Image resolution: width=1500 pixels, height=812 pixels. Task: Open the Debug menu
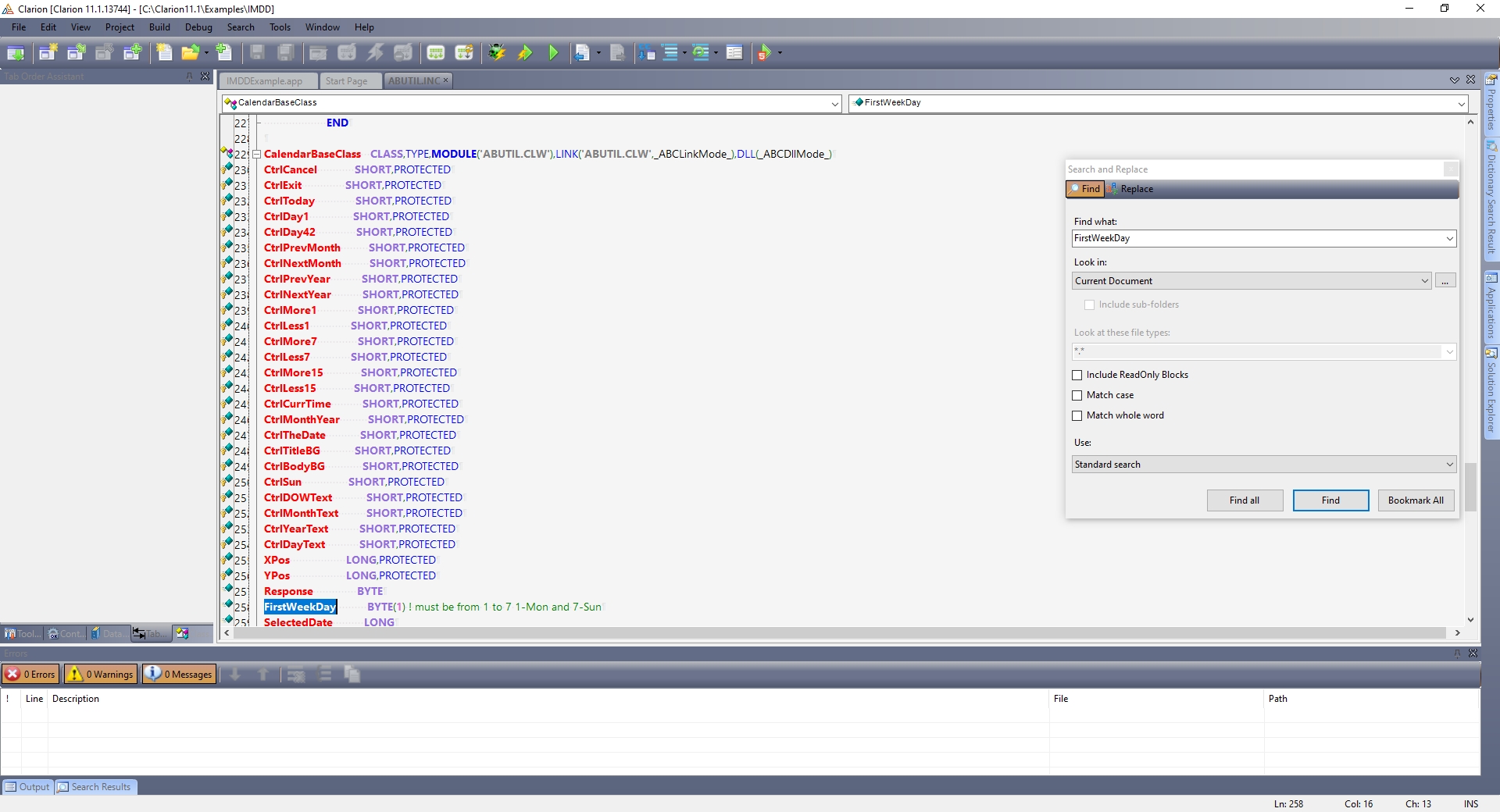pos(198,27)
